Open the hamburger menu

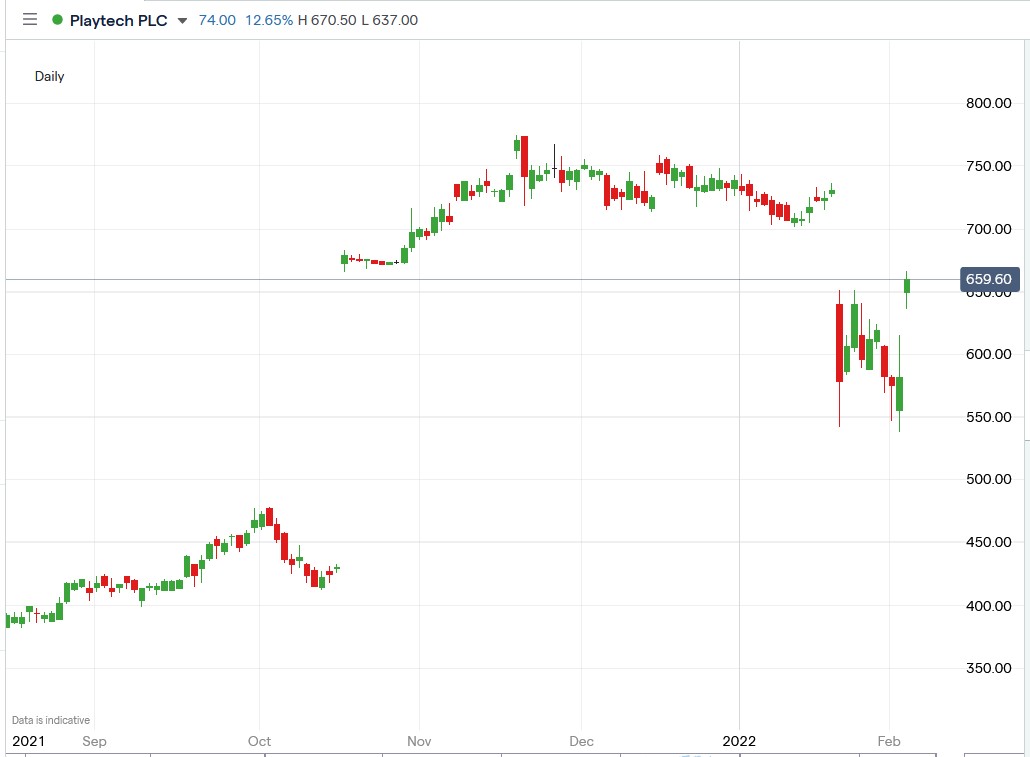point(30,20)
